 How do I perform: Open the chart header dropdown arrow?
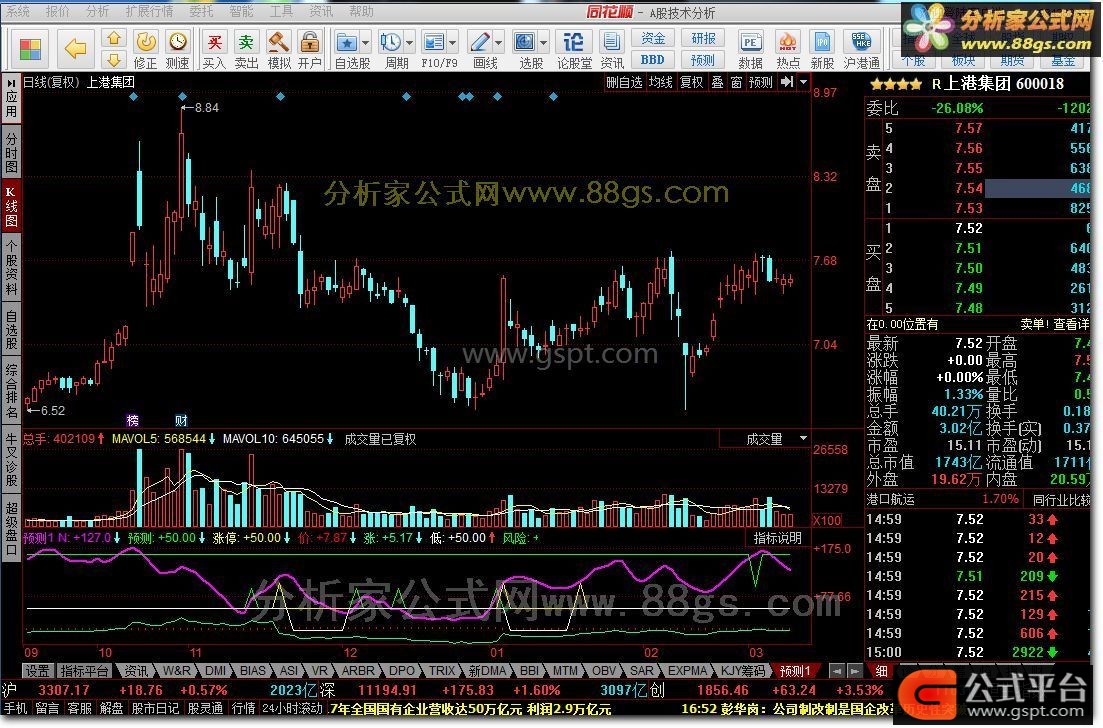tap(803, 82)
